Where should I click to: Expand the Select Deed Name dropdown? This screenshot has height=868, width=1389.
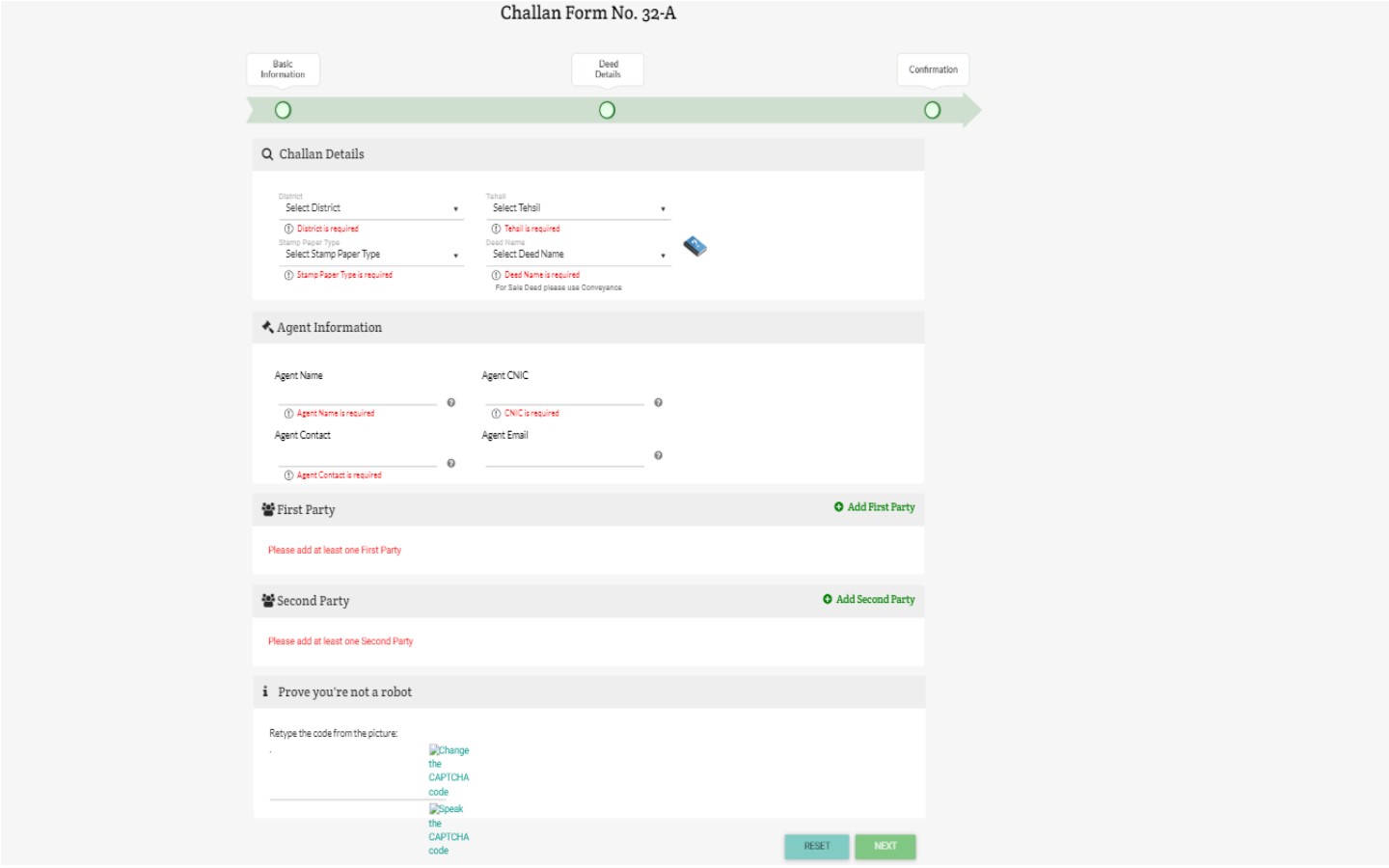(x=578, y=255)
